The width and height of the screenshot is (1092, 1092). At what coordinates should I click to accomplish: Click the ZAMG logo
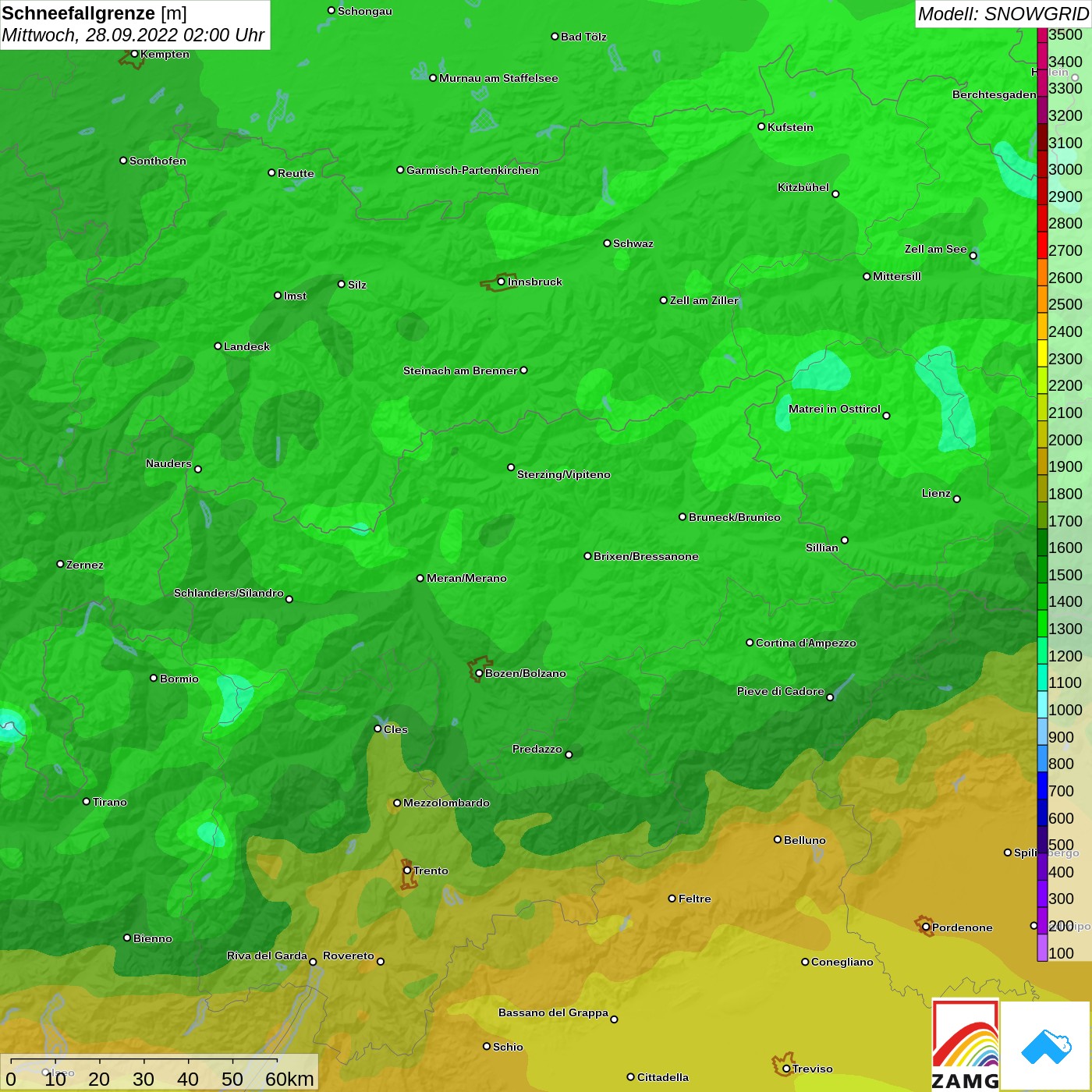pyautogui.click(x=966, y=1045)
